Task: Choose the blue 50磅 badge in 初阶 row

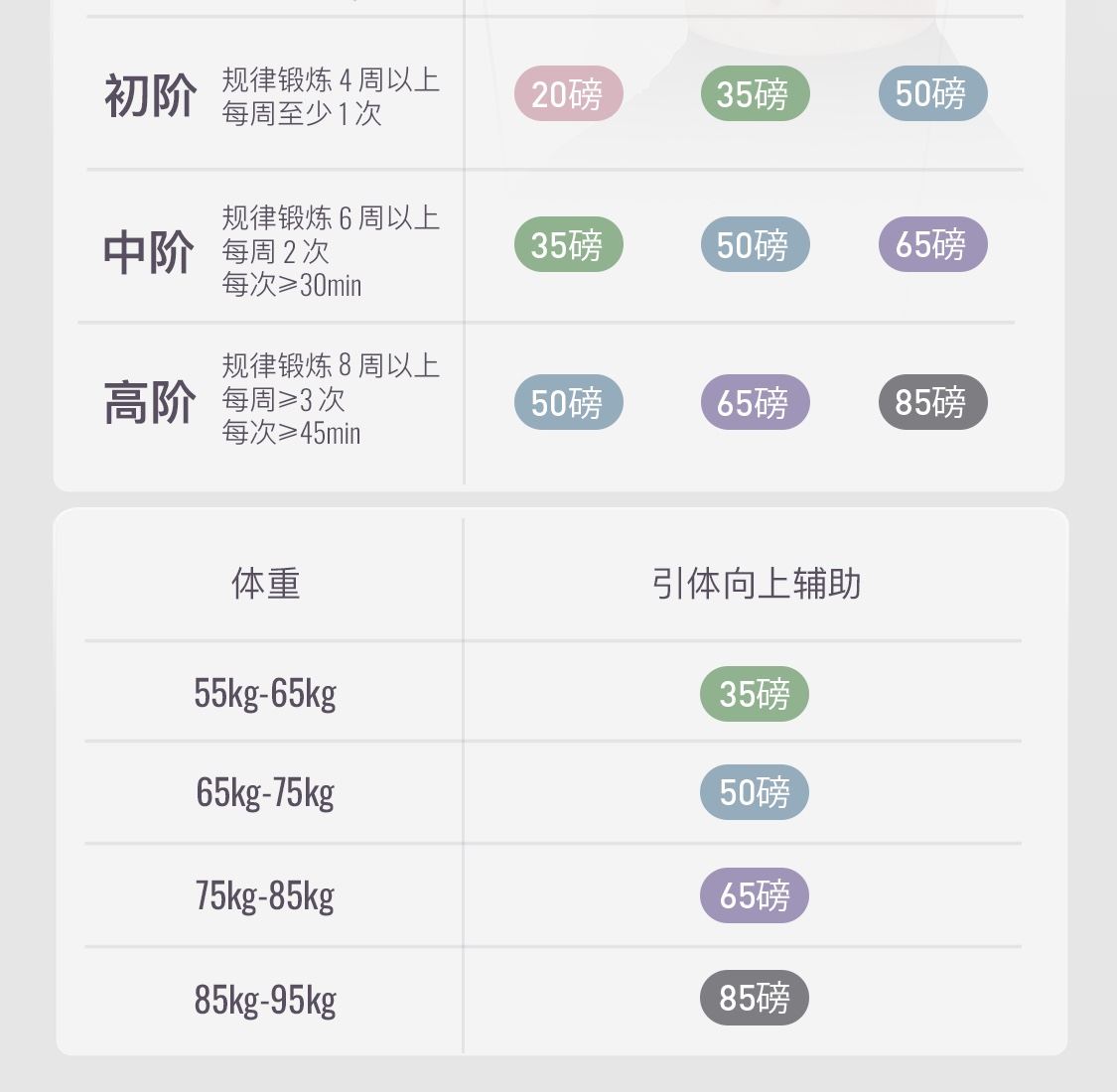Action: click(x=932, y=94)
